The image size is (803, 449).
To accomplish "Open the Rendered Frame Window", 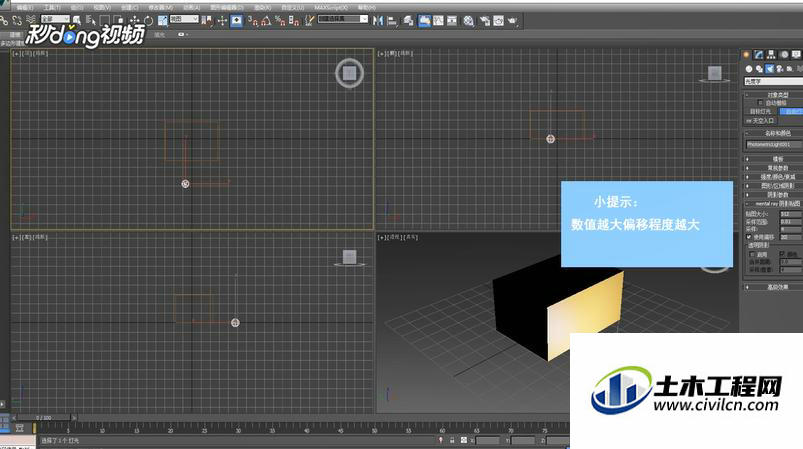I will point(498,20).
